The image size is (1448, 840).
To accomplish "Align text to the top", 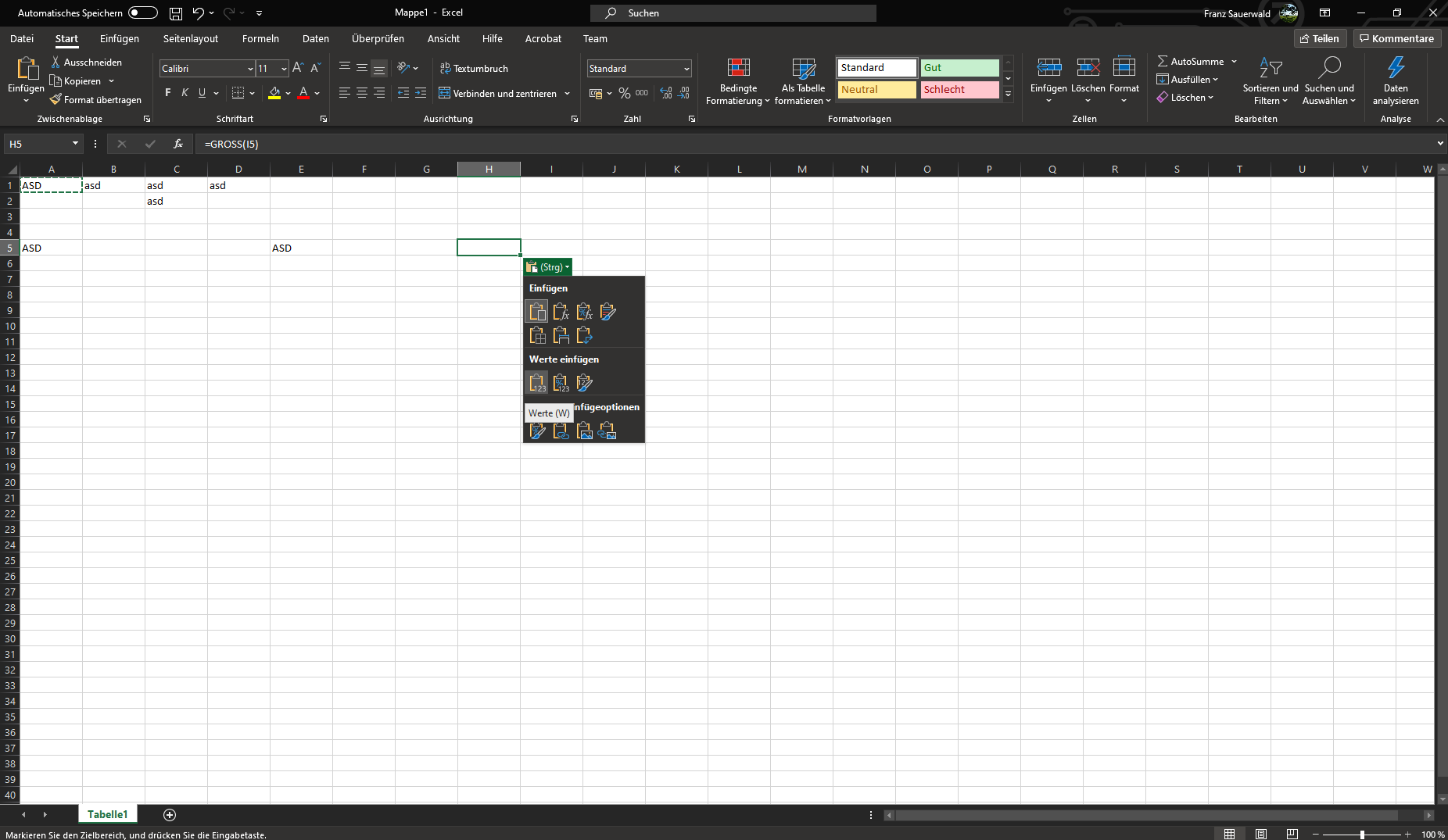I will [345, 68].
